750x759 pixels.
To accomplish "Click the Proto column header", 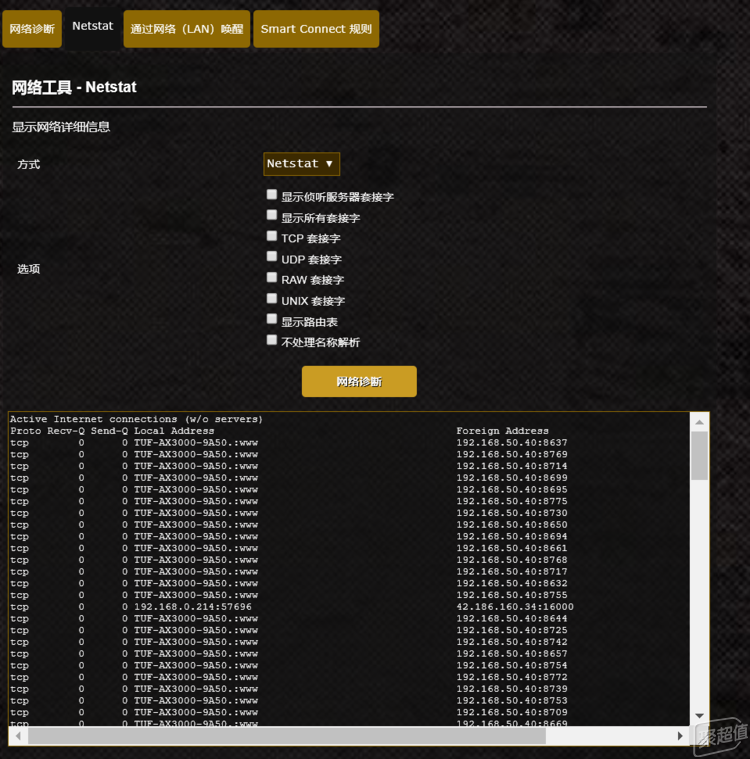I will (x=26, y=431).
